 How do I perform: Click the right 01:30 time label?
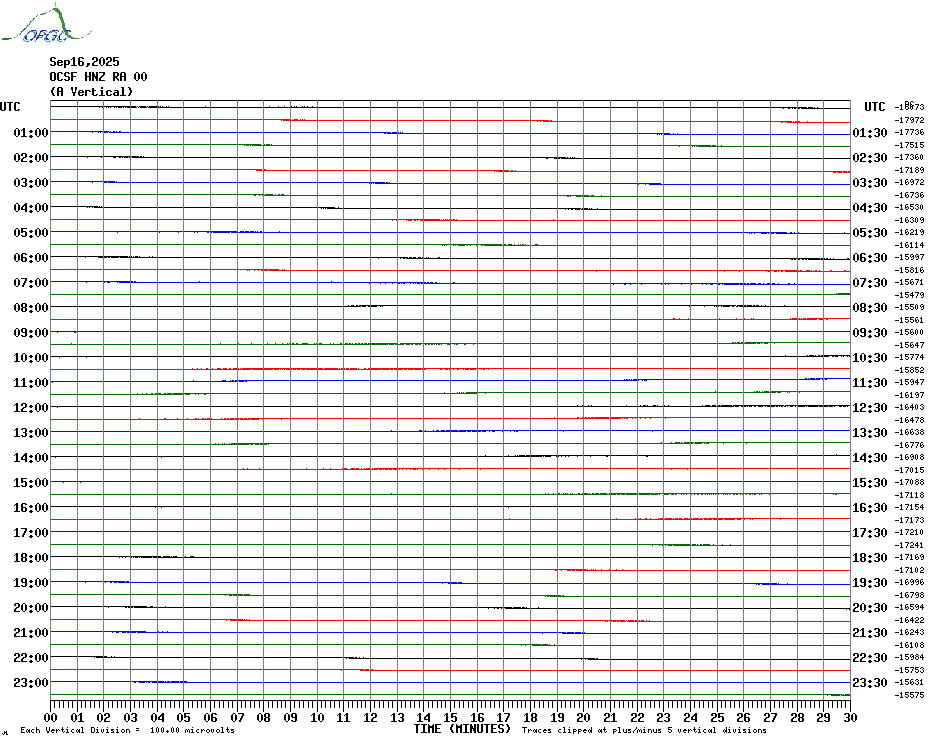click(870, 132)
